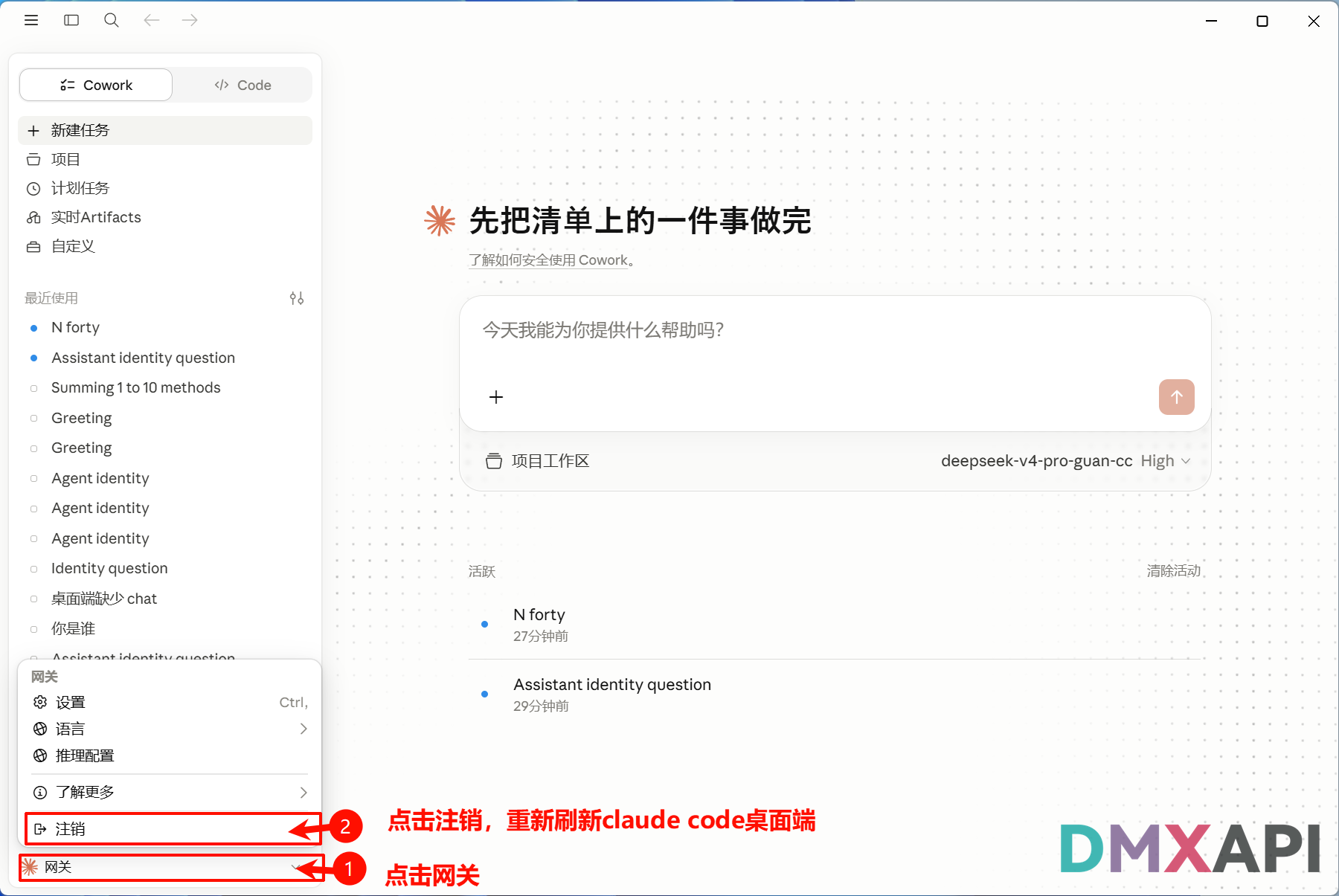Select the 项目工作区 workspace button

[x=537, y=461]
